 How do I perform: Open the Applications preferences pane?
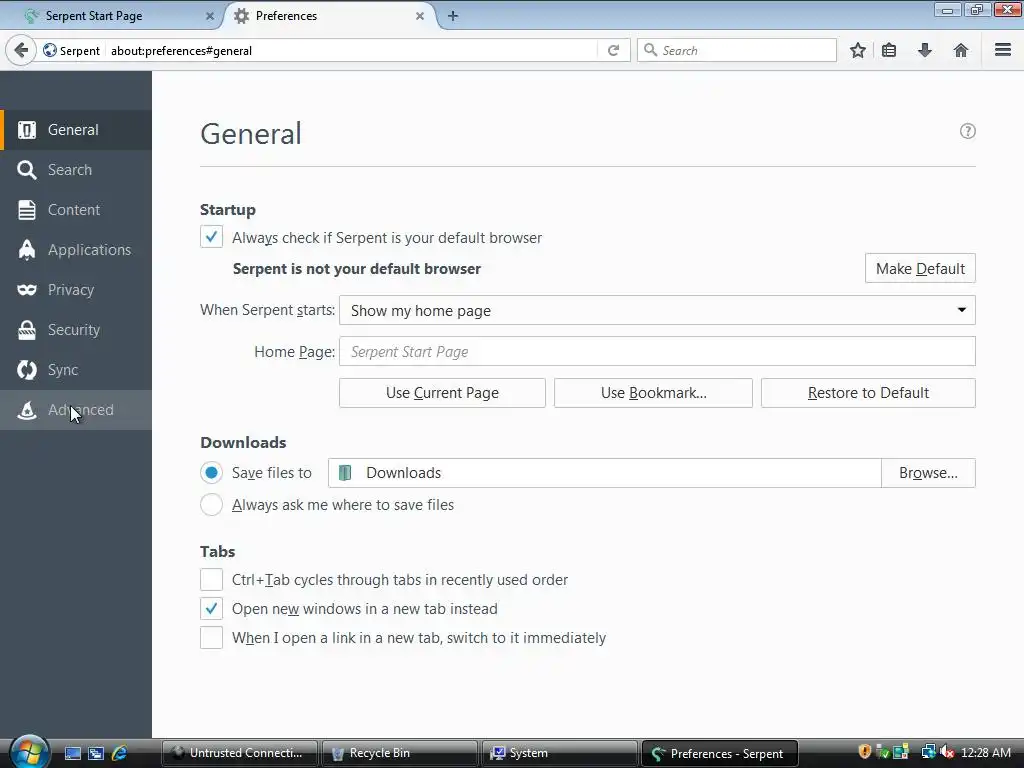[x=76, y=249]
